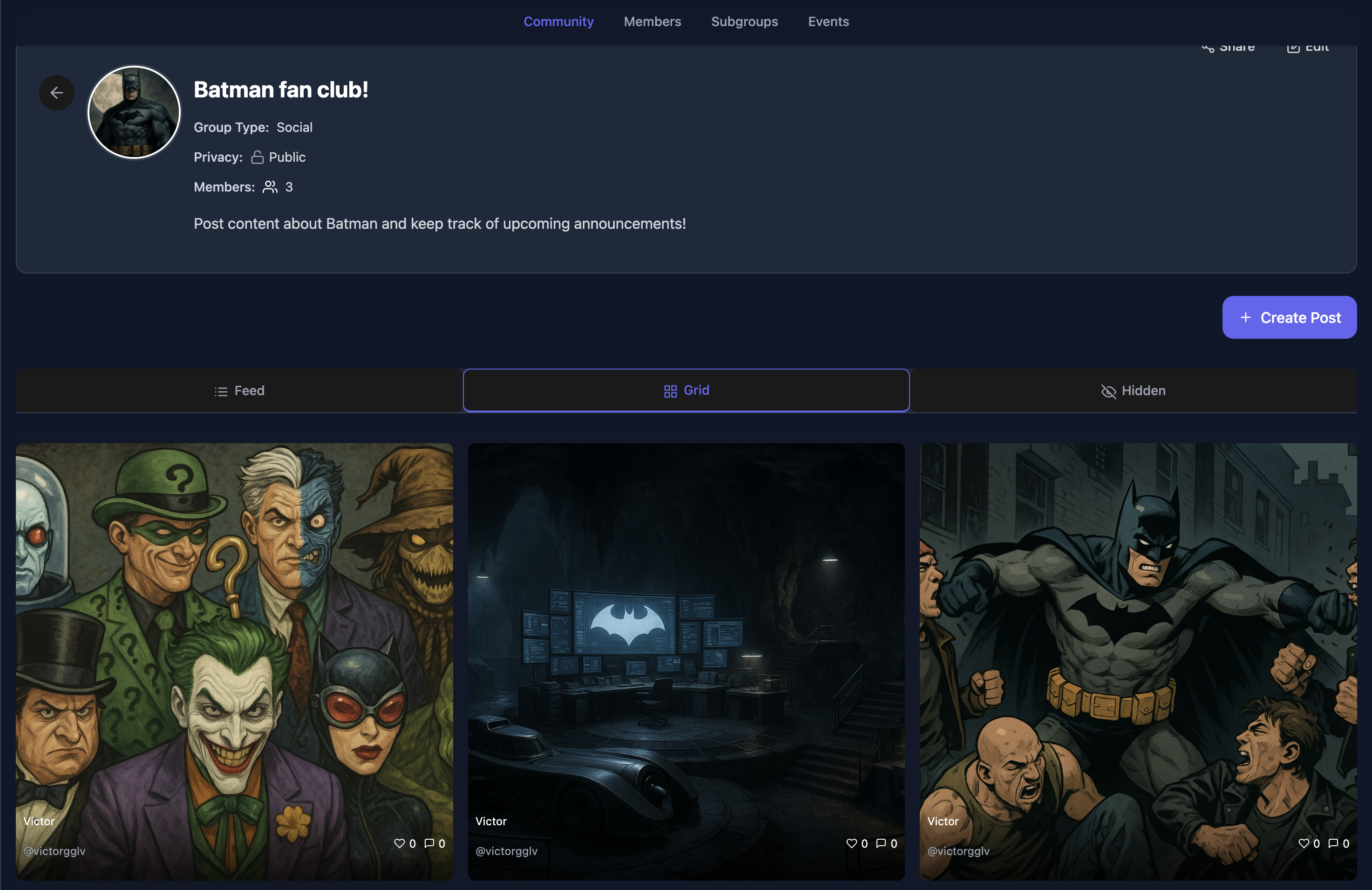Open the Members tab
Viewport: 1372px width, 890px height.
pos(652,21)
